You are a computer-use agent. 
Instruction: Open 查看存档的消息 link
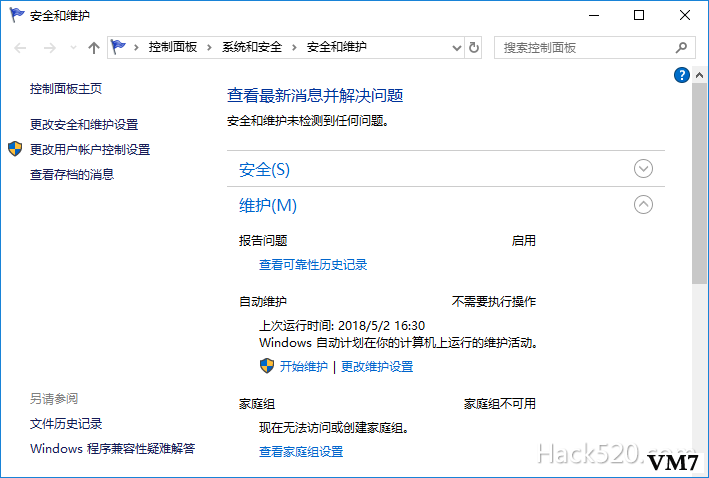tap(72, 174)
